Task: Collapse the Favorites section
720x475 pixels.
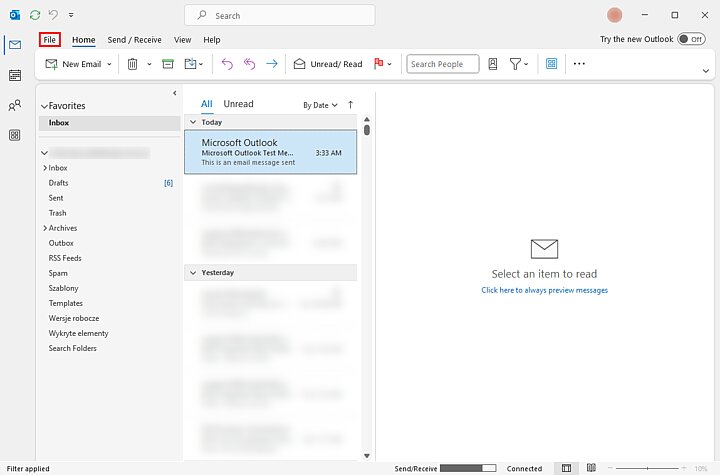Action: tap(44, 106)
